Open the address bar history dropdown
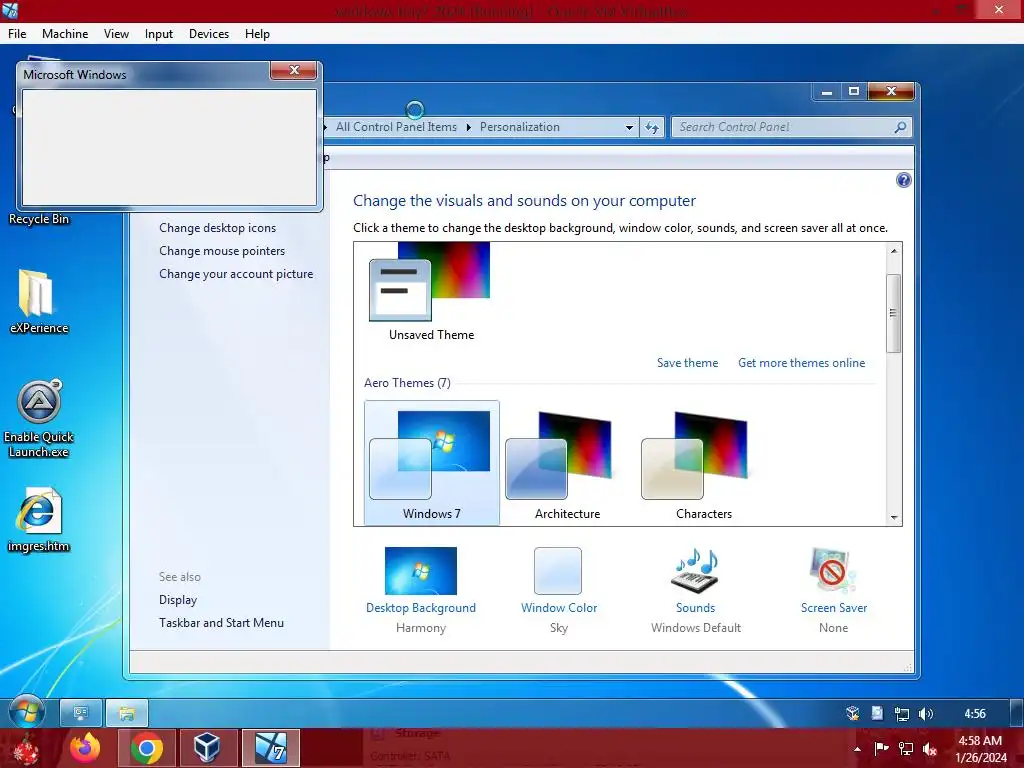The width and height of the screenshot is (1024, 768). point(629,127)
